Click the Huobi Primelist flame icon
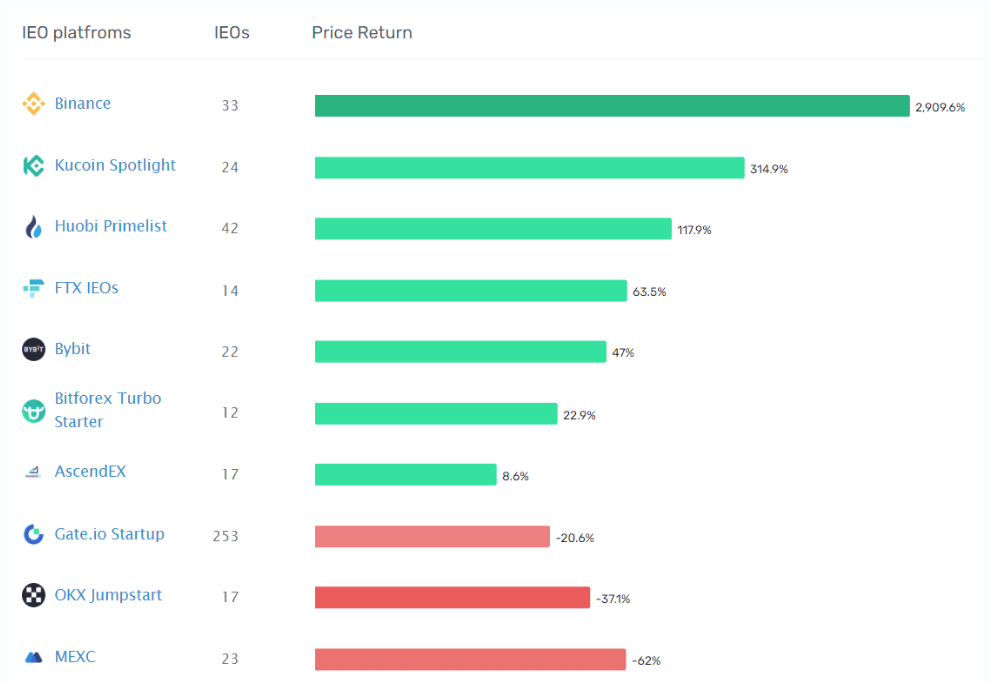Viewport: 990px width, 684px height. click(x=33, y=227)
